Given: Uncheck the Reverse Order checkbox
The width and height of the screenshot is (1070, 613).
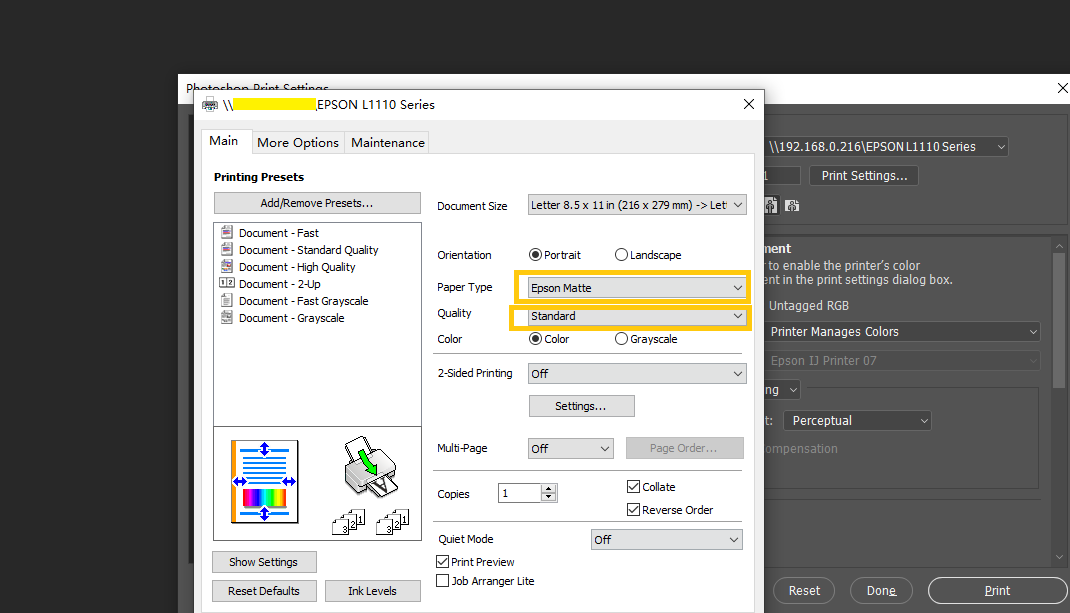Looking at the screenshot, I should point(633,510).
